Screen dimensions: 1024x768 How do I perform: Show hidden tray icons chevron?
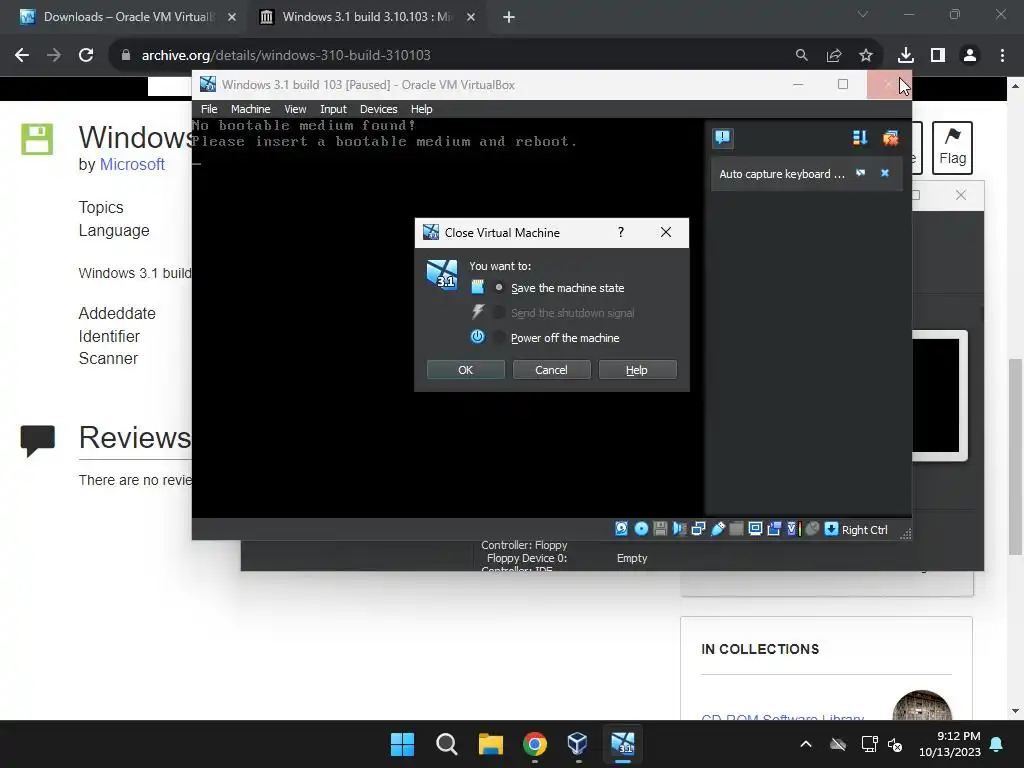click(806, 744)
